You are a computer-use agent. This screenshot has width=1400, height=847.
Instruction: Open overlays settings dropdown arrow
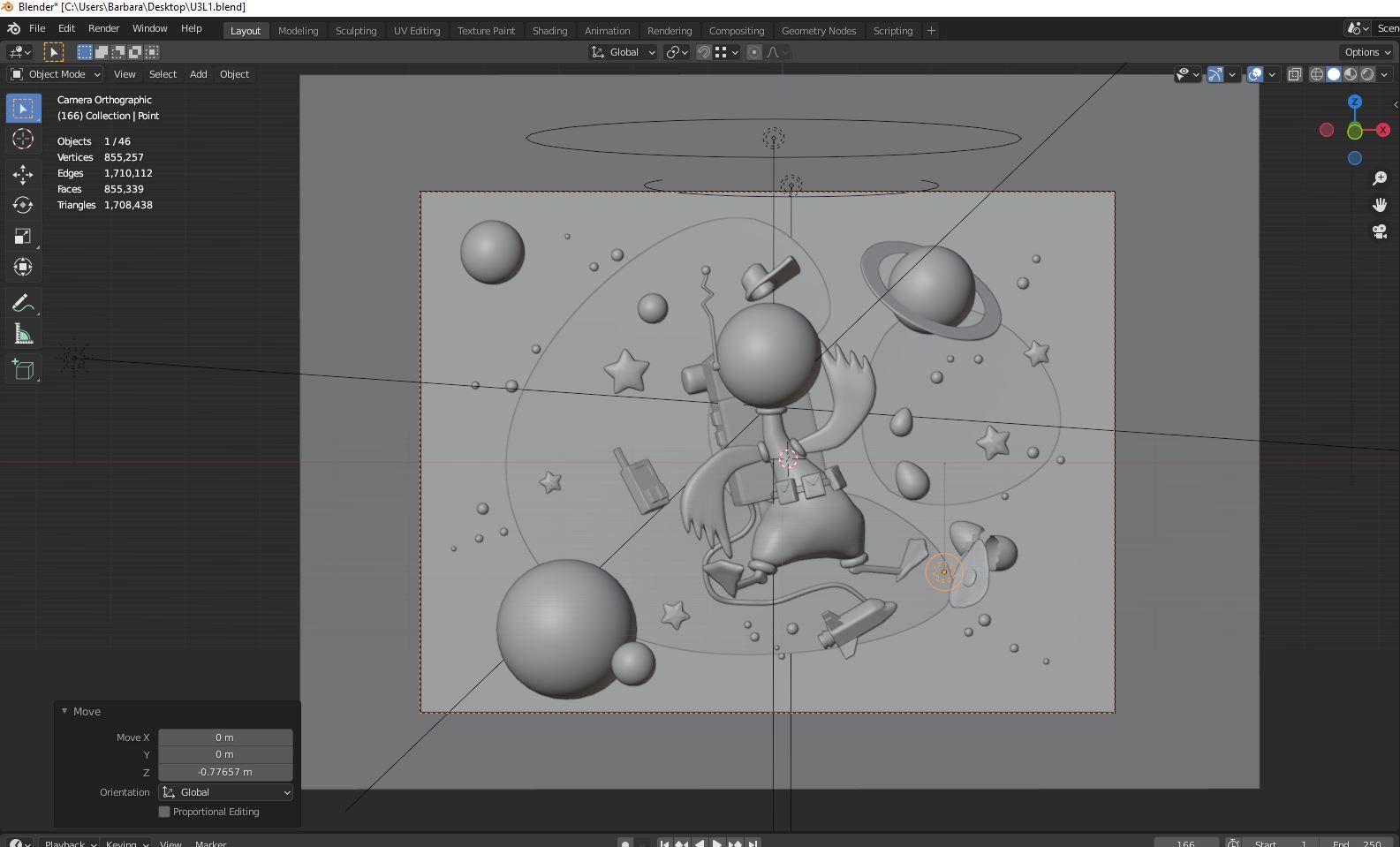1272,75
